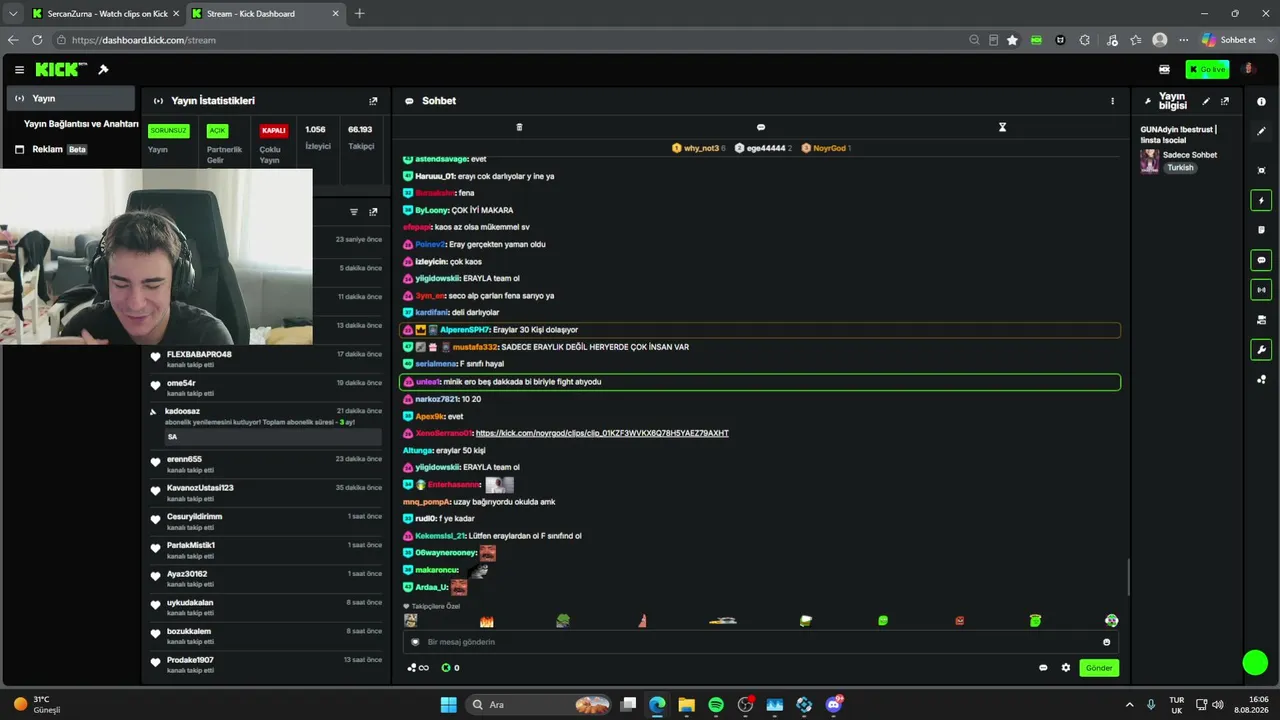This screenshot has height=720, width=1280.
Task: Open the profile avatar menu
Action: 1248,69
